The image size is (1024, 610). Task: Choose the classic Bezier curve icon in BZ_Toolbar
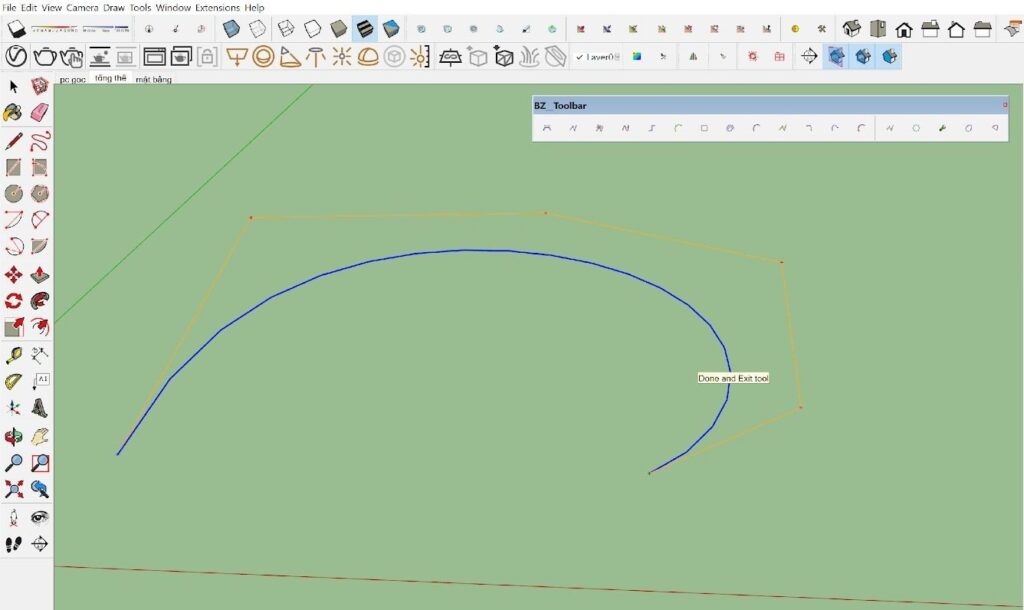[546, 128]
